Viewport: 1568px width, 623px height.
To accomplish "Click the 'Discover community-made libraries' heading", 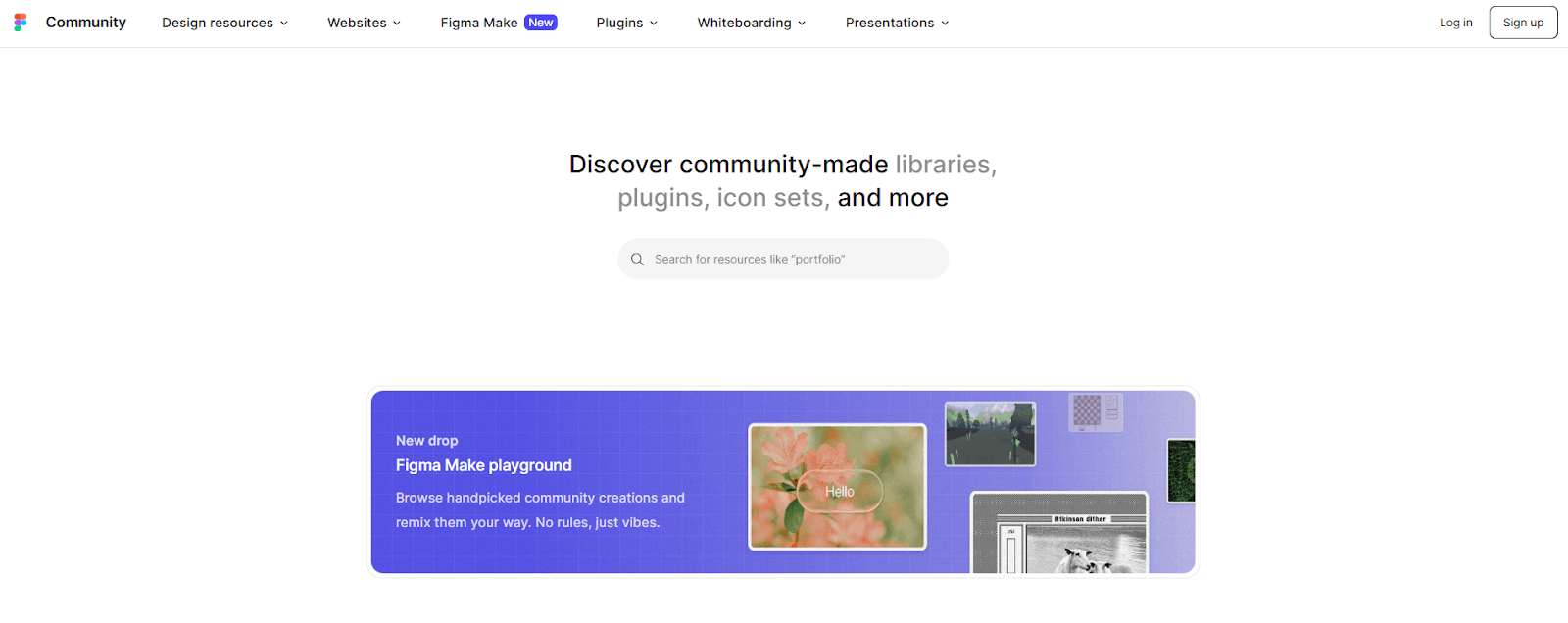I will (x=783, y=181).
